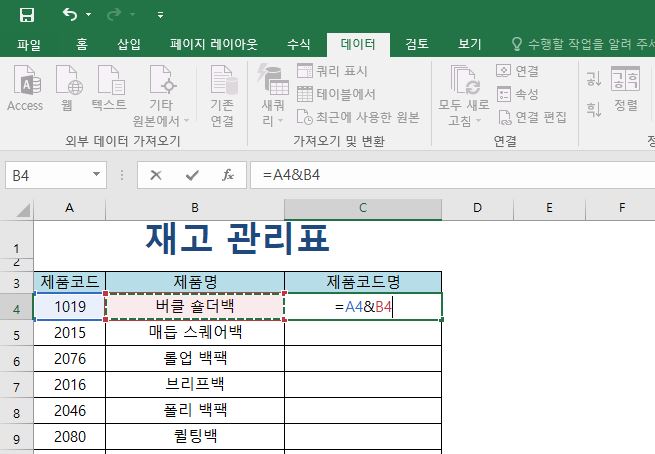This screenshot has width=655, height=454.
Task: Click the Tell Me search box
Action: click(x=583, y=44)
